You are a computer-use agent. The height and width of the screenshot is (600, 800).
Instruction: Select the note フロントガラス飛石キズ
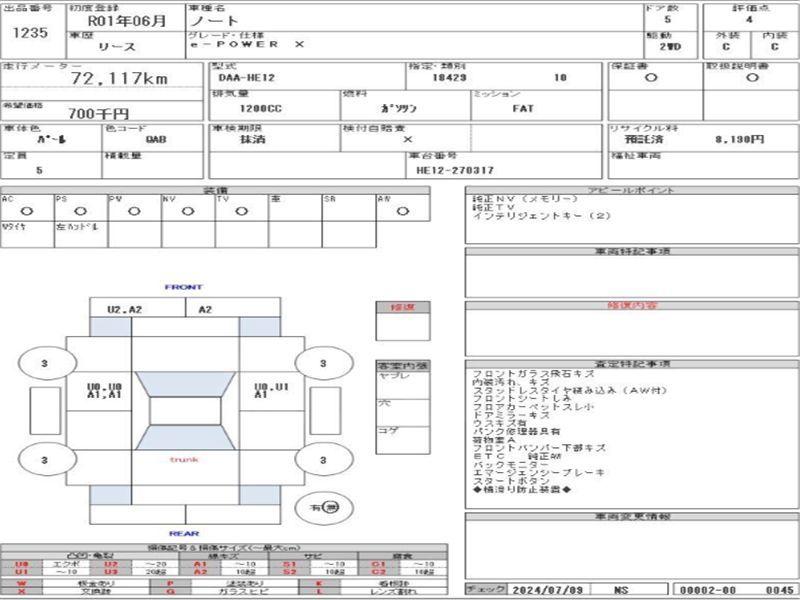(x=534, y=374)
